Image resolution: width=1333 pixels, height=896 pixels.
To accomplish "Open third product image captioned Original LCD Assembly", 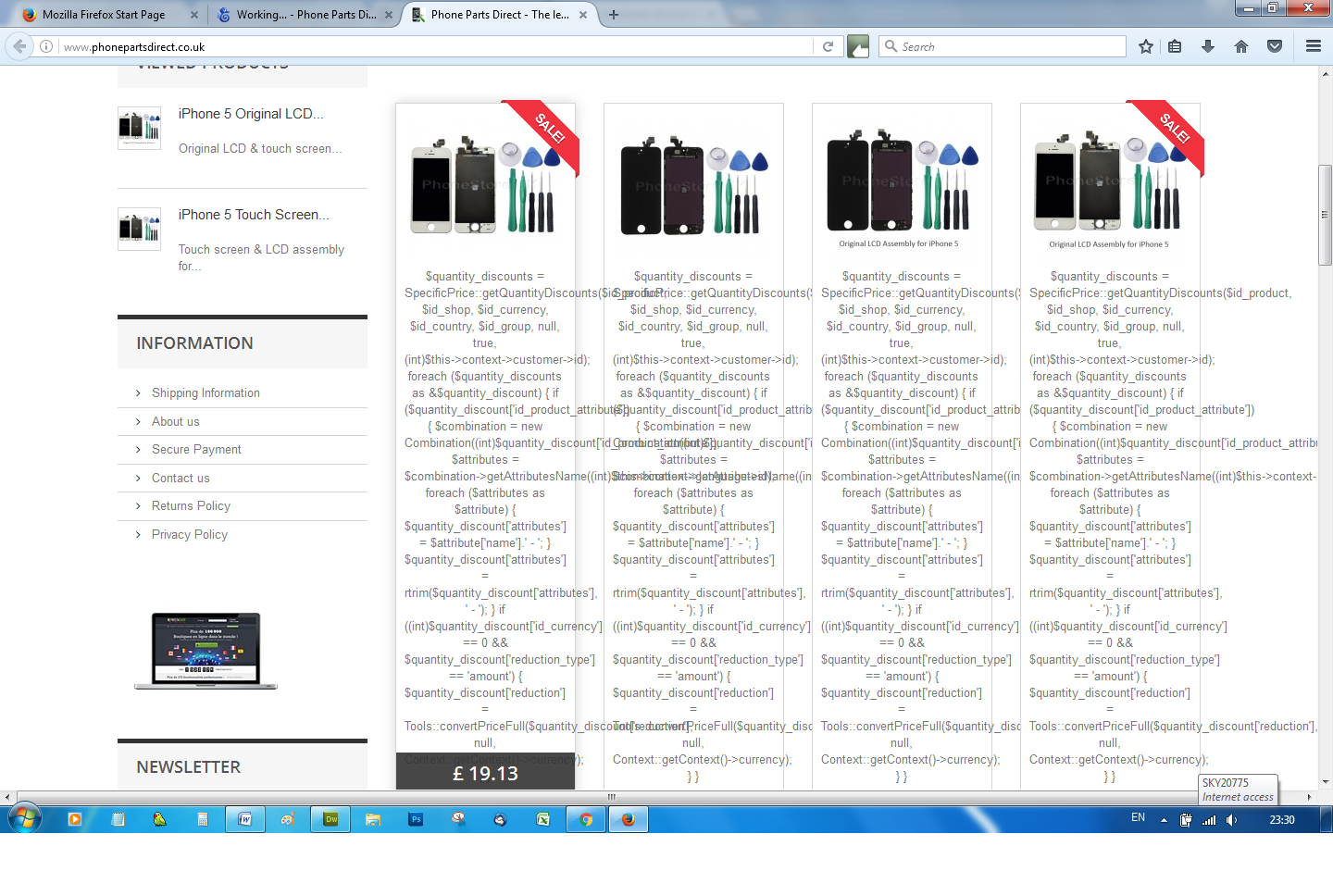I will [902, 185].
